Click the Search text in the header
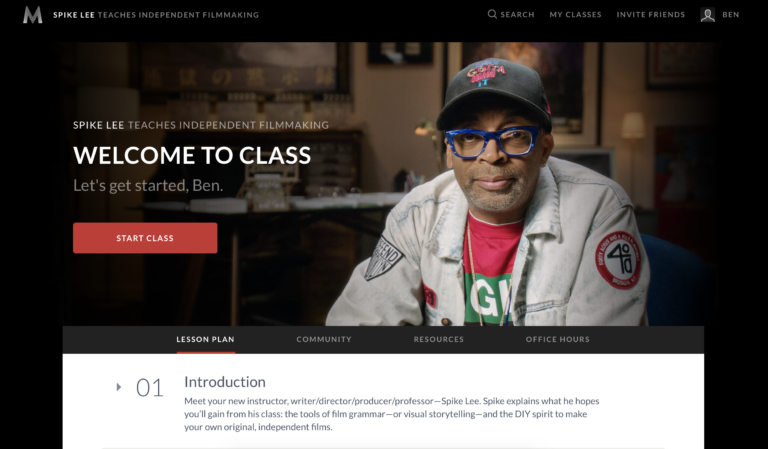The height and width of the screenshot is (449, 768). (517, 15)
